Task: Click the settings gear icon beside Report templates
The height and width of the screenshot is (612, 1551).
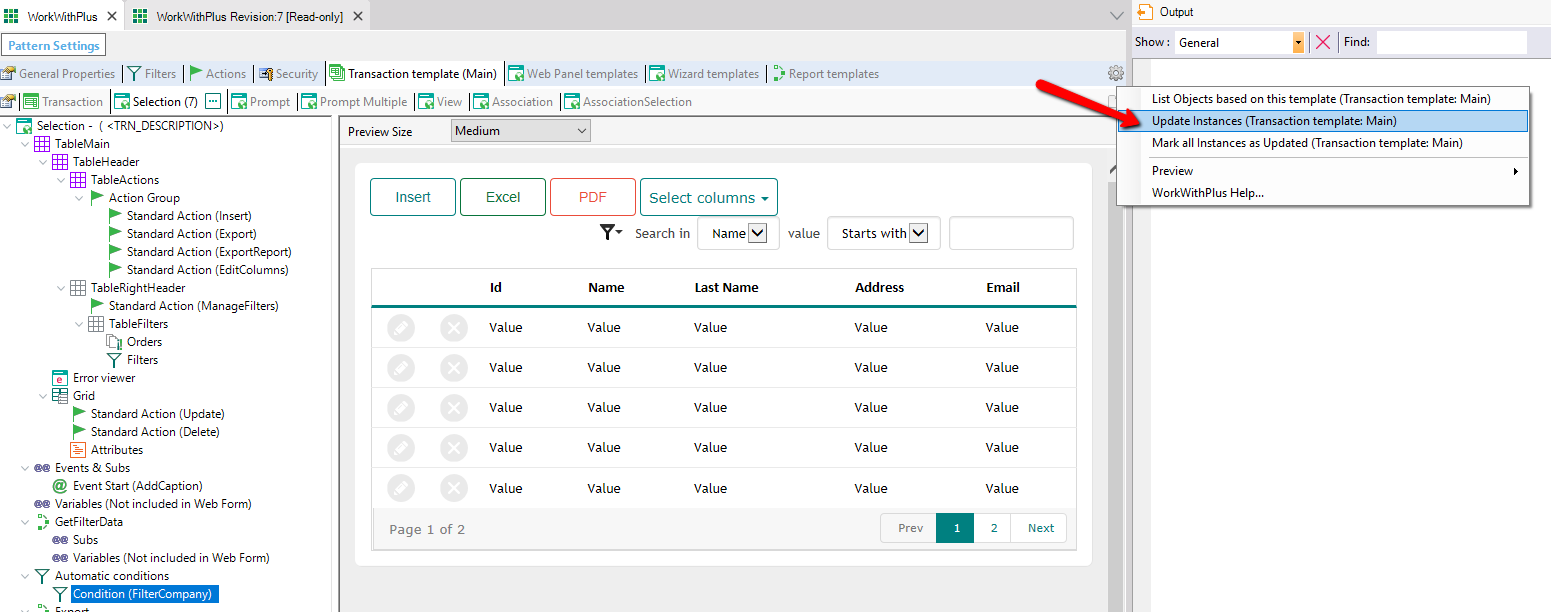Action: click(1115, 73)
